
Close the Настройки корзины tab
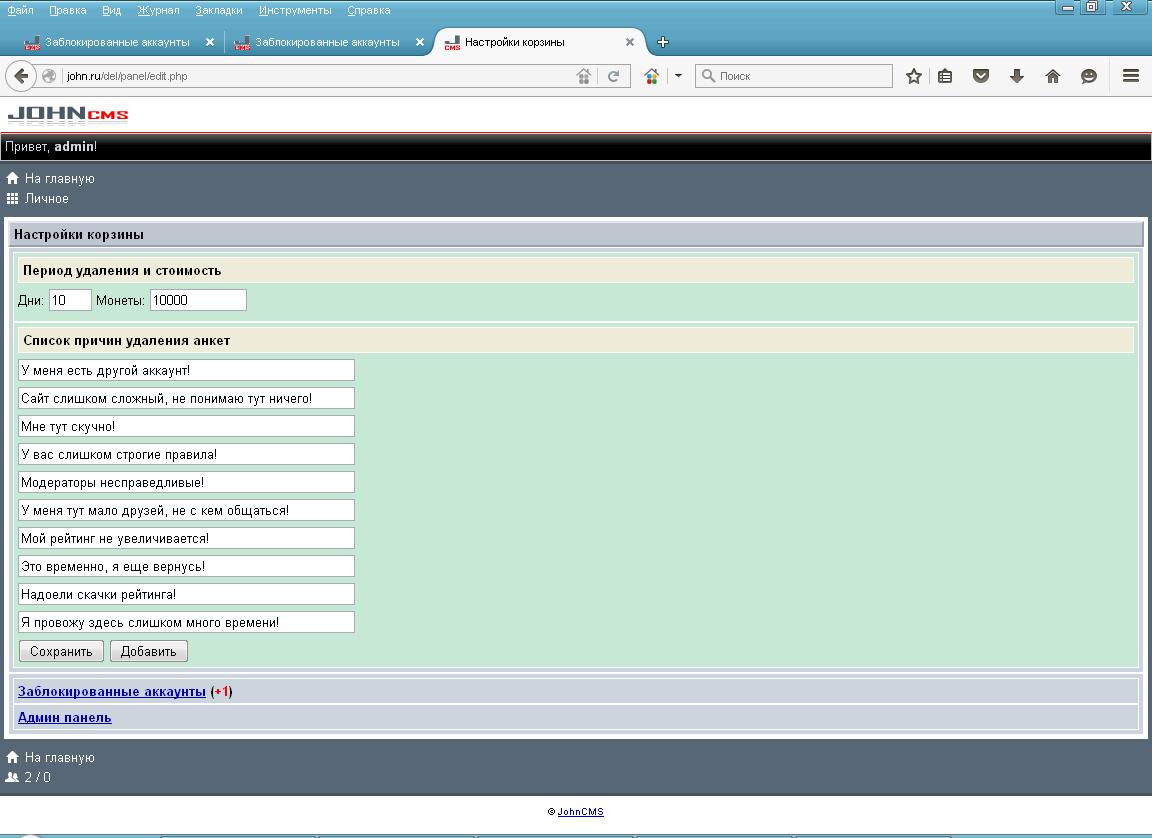click(x=630, y=42)
